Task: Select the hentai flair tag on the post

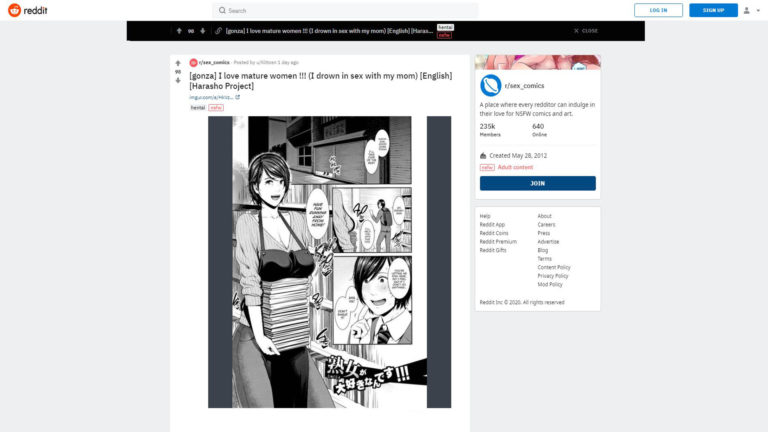Action: [x=197, y=107]
